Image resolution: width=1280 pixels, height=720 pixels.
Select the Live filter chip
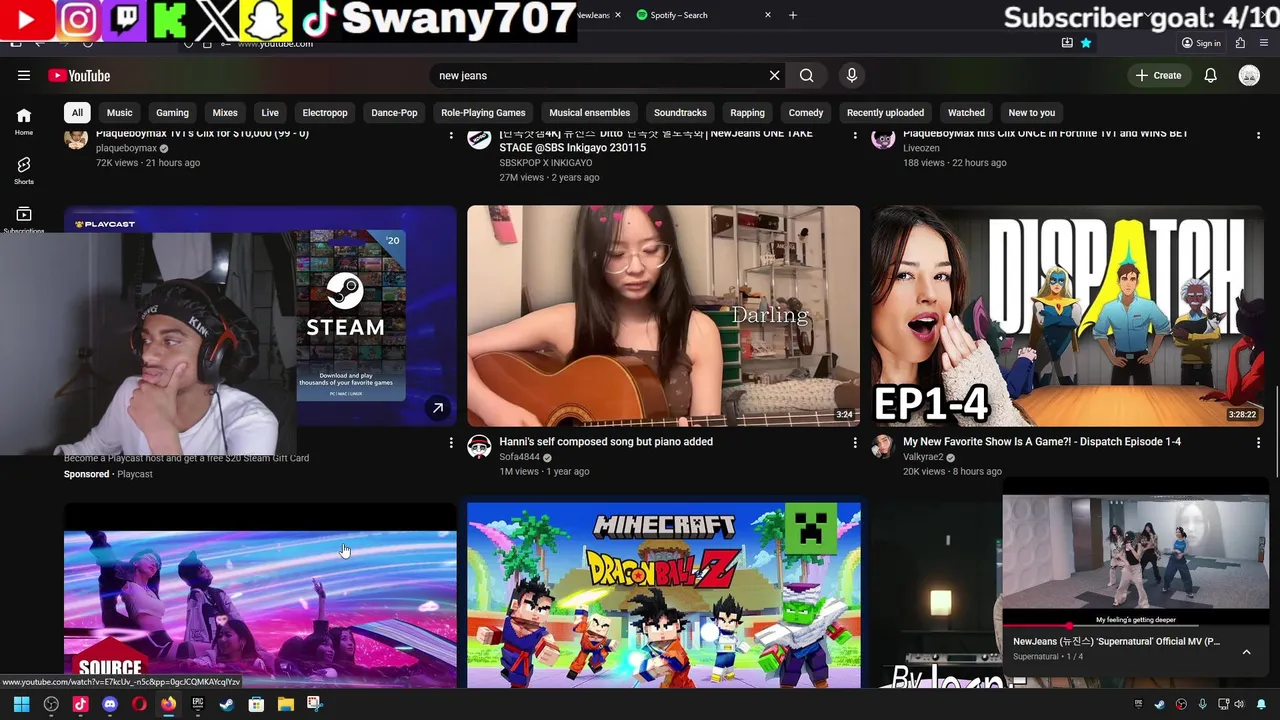click(x=270, y=112)
